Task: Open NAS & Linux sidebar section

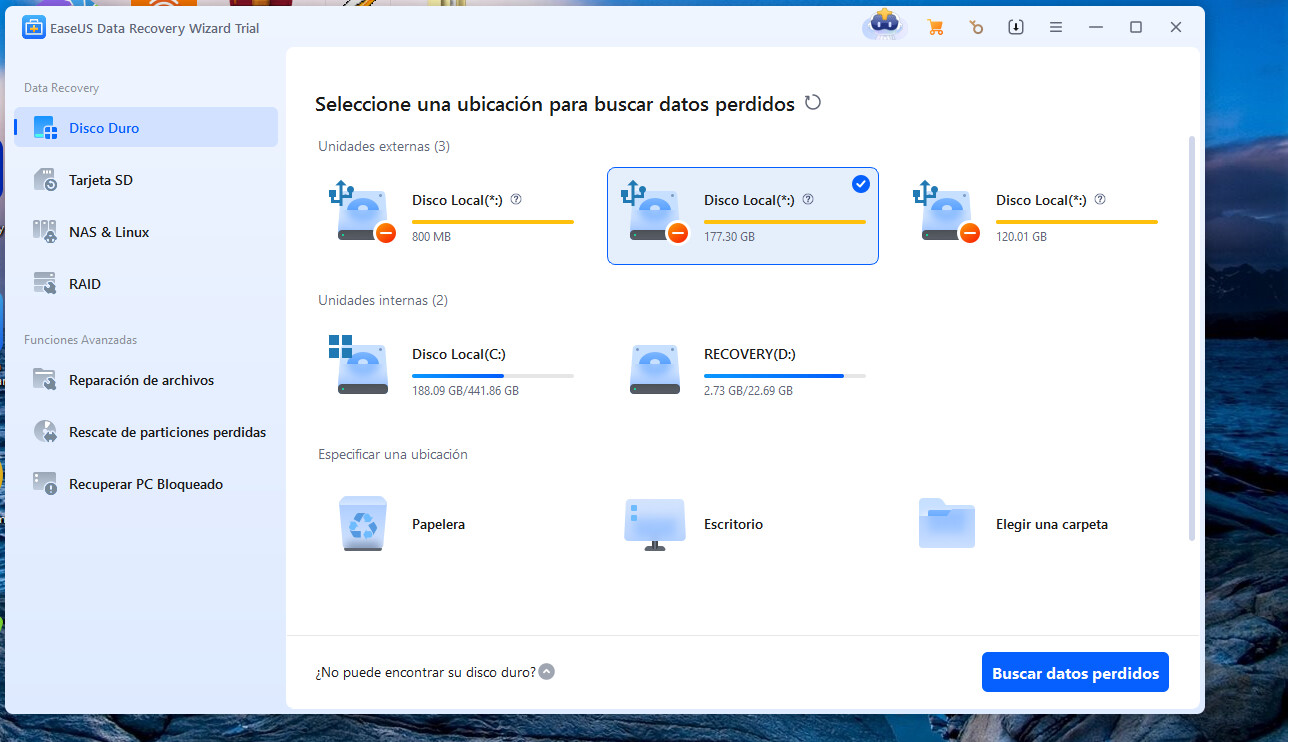Action: (x=108, y=232)
